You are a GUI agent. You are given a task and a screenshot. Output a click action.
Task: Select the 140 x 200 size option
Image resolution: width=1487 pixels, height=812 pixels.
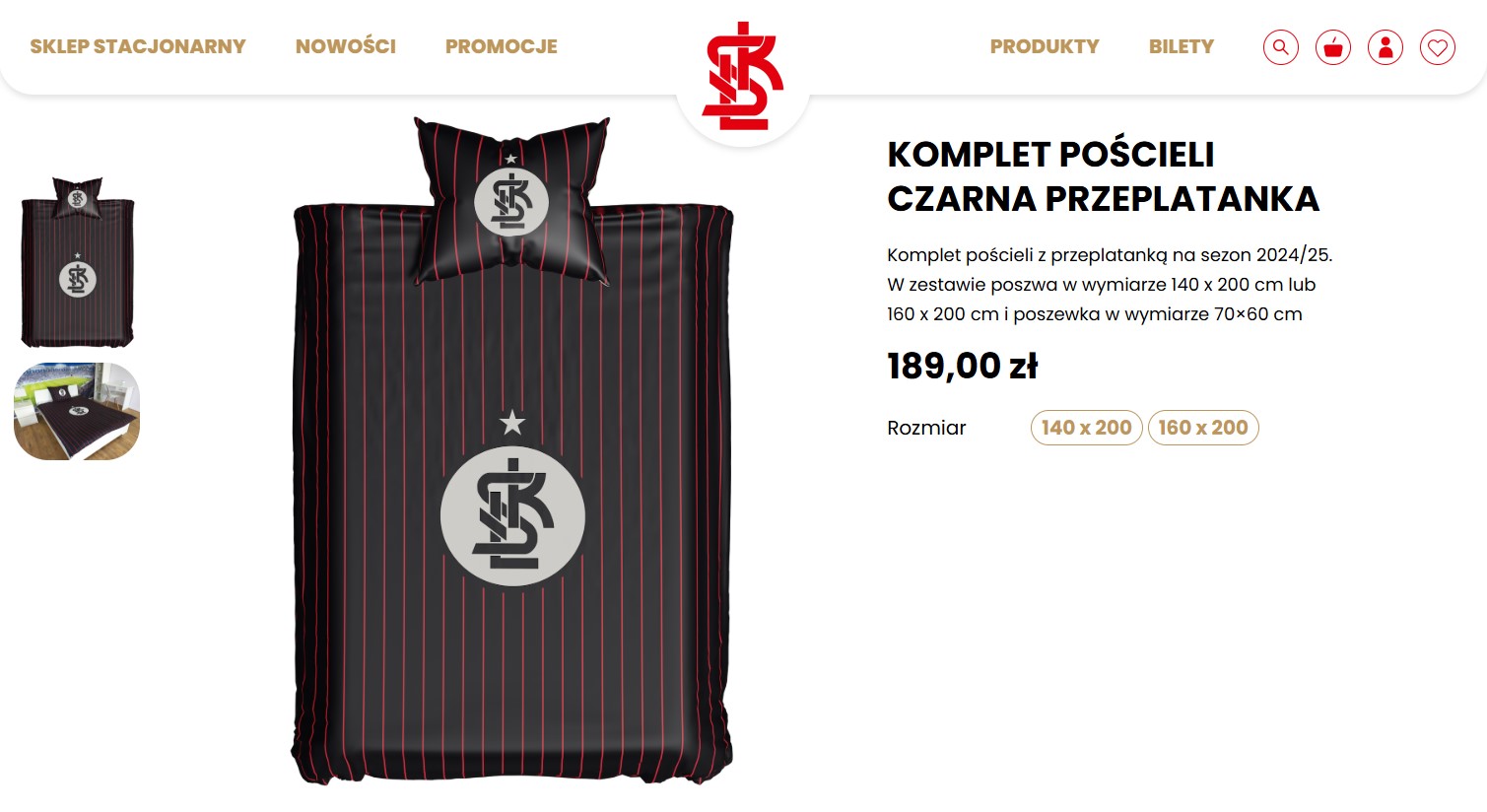point(1086,428)
